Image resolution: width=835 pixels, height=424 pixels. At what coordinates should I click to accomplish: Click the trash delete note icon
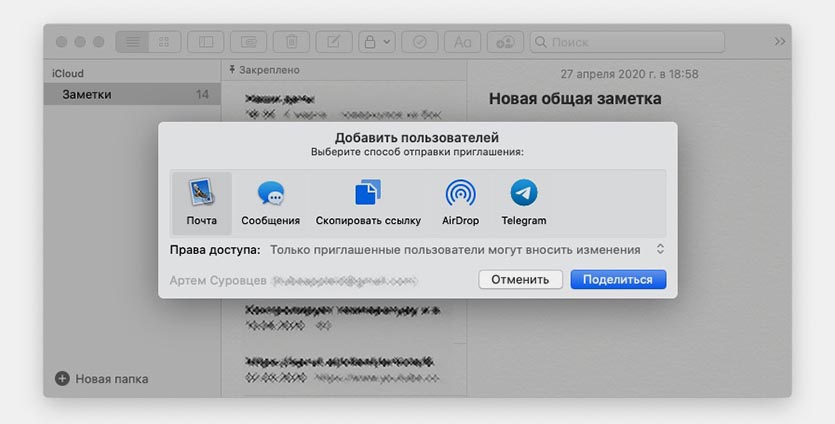291,42
